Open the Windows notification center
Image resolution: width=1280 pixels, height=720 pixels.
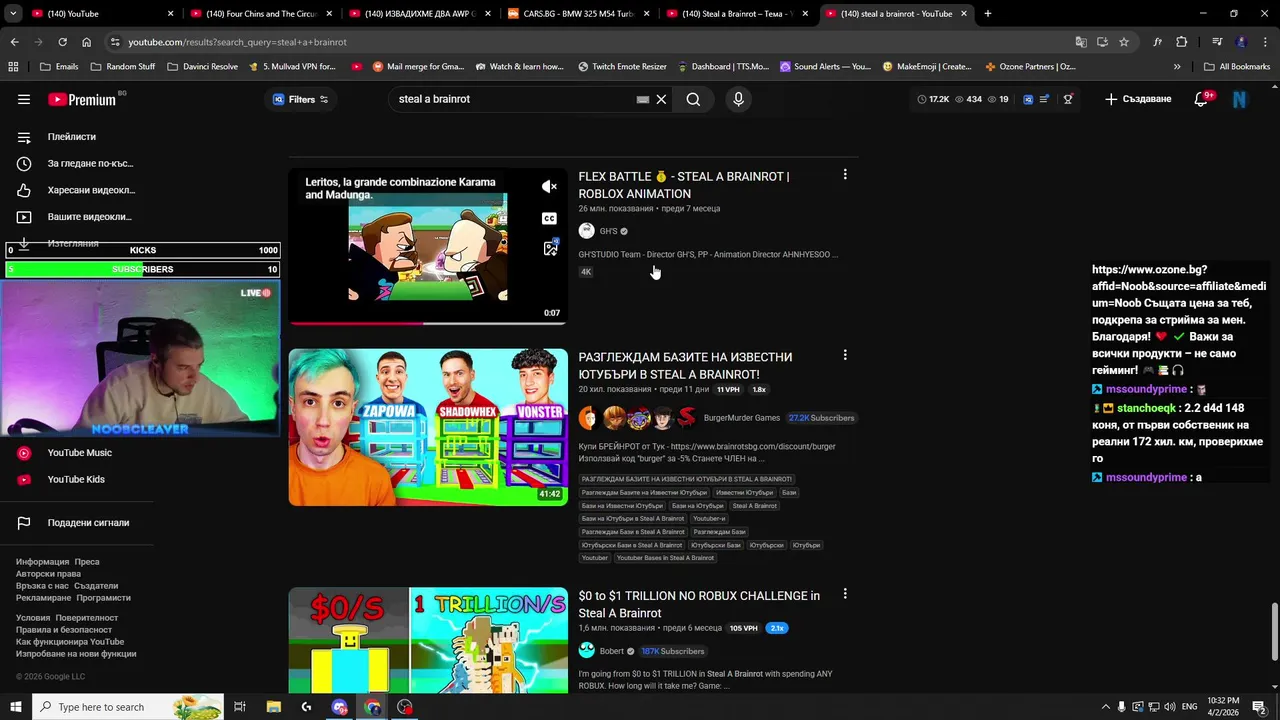tap(1259, 707)
